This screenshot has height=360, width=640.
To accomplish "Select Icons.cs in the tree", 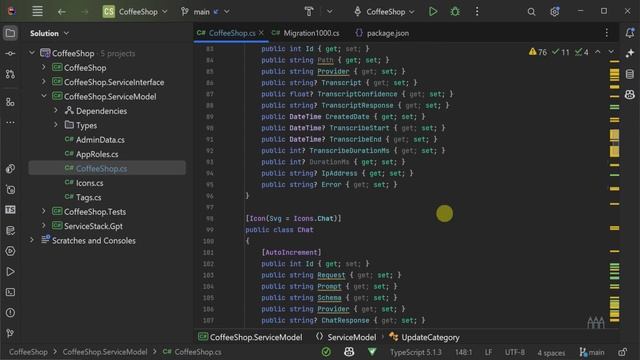I will coord(89,183).
